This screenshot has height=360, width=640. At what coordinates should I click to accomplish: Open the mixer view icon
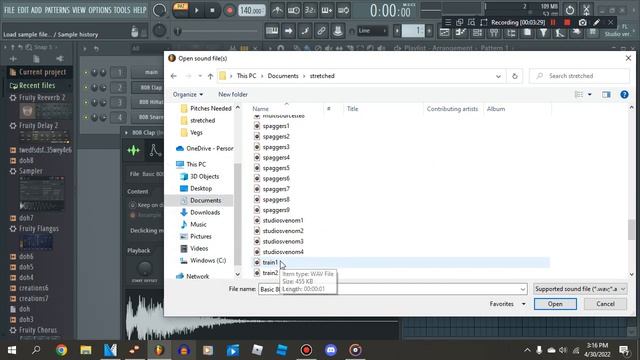point(494,33)
